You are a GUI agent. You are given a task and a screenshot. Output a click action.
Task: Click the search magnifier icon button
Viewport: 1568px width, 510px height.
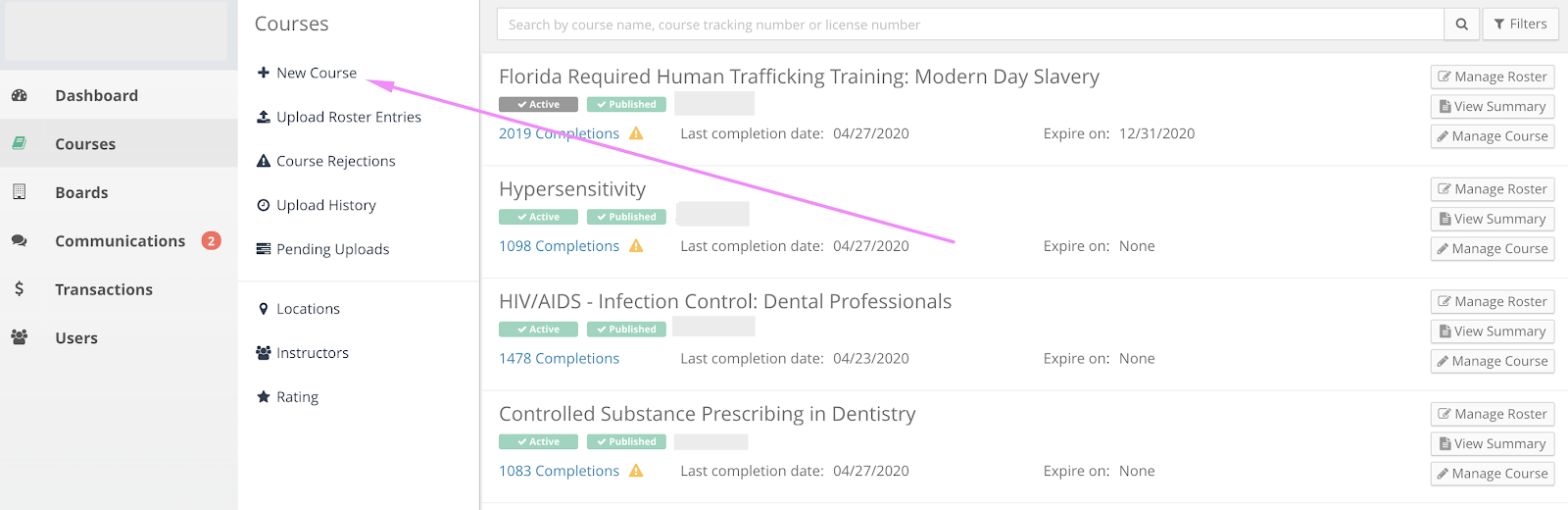coord(1461,25)
